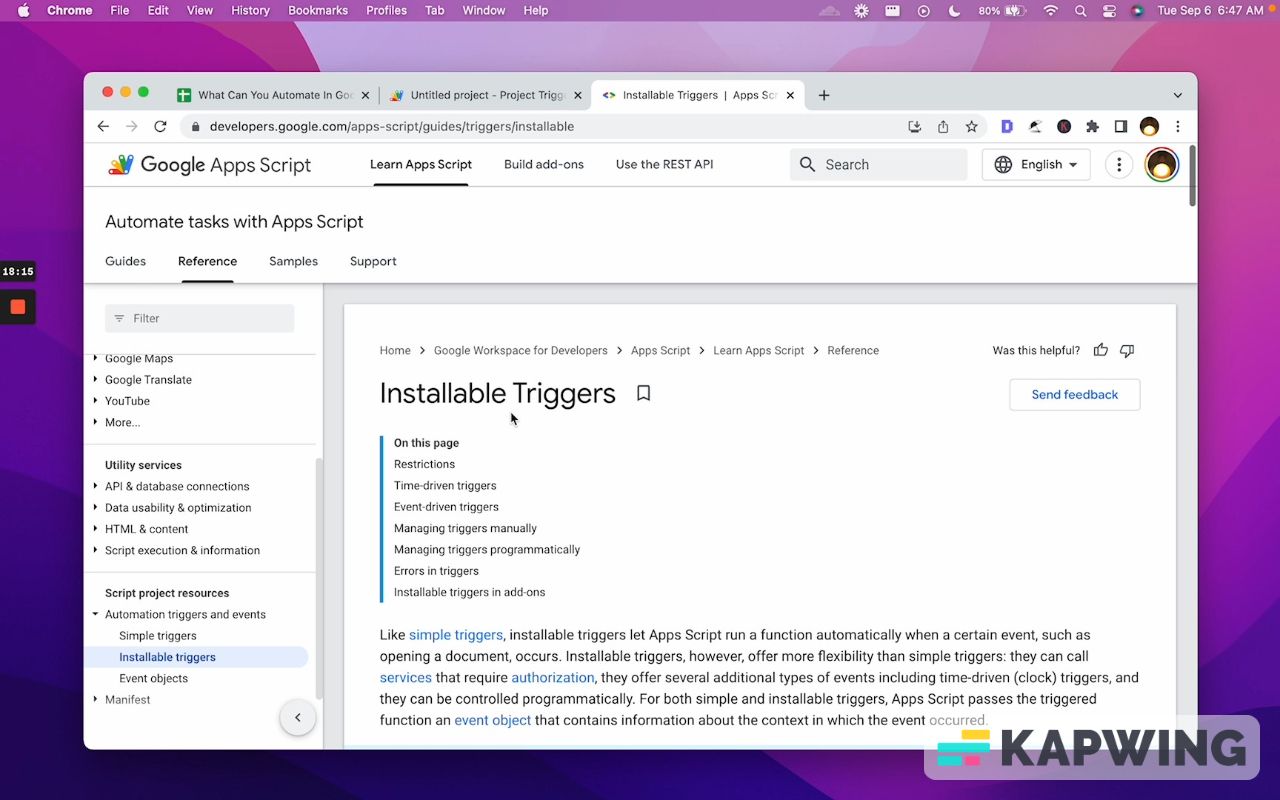Close the Installable Triggers tab
This screenshot has width=1280, height=800.
coord(790,95)
